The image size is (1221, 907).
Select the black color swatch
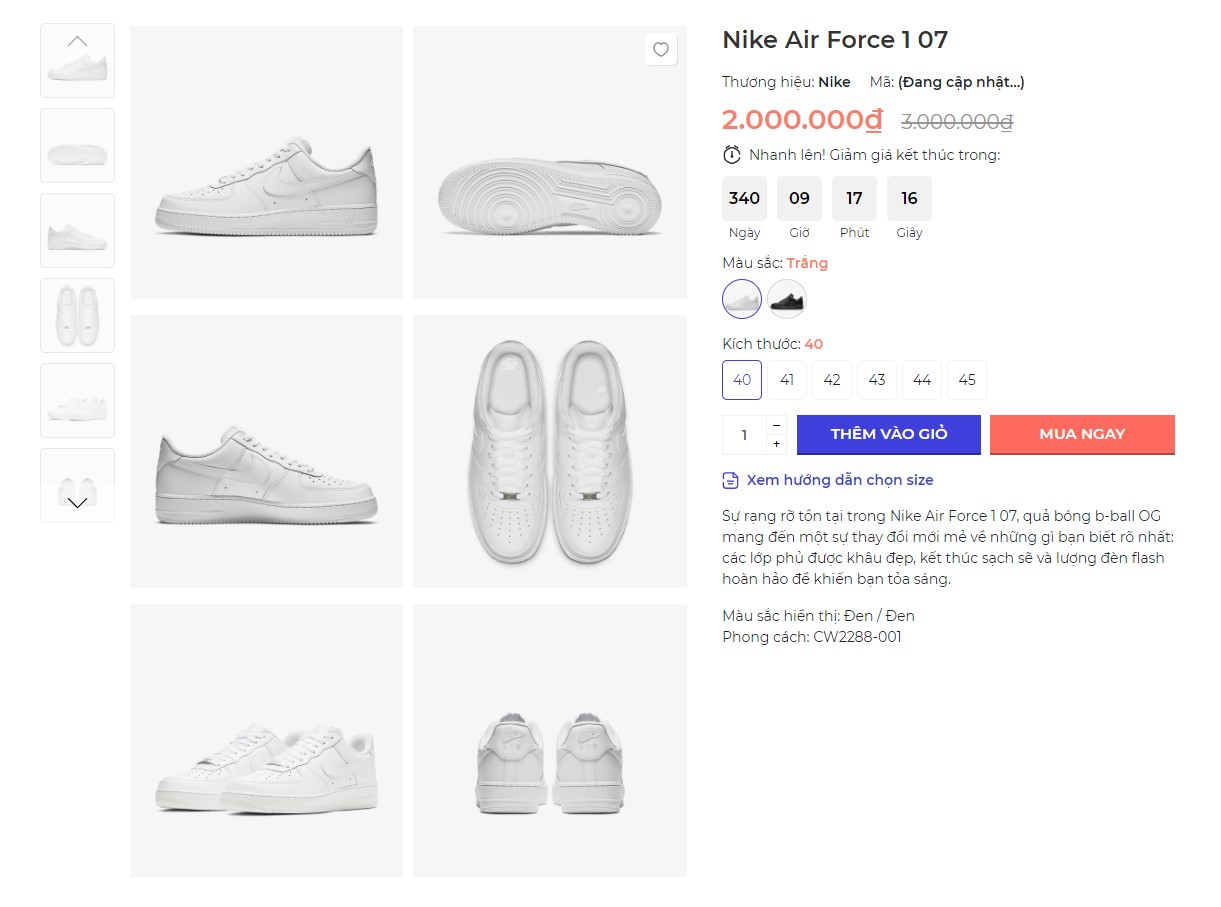(x=787, y=299)
